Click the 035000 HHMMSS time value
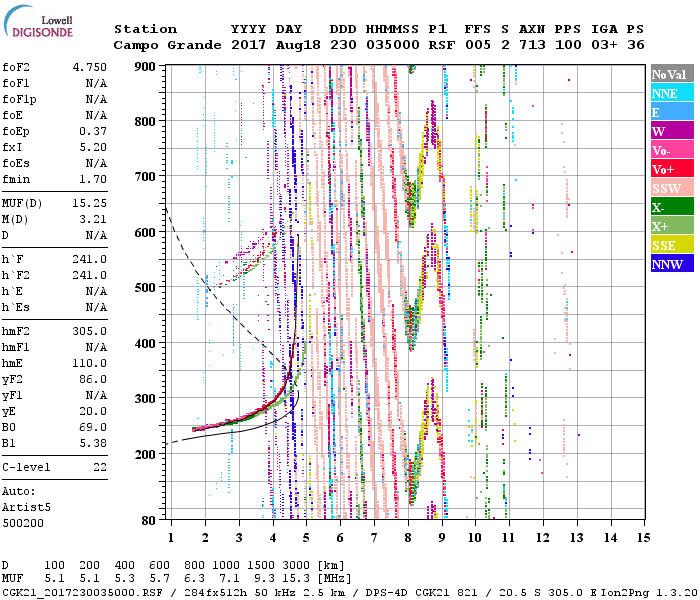The height and width of the screenshot is (600, 700). [x=393, y=45]
